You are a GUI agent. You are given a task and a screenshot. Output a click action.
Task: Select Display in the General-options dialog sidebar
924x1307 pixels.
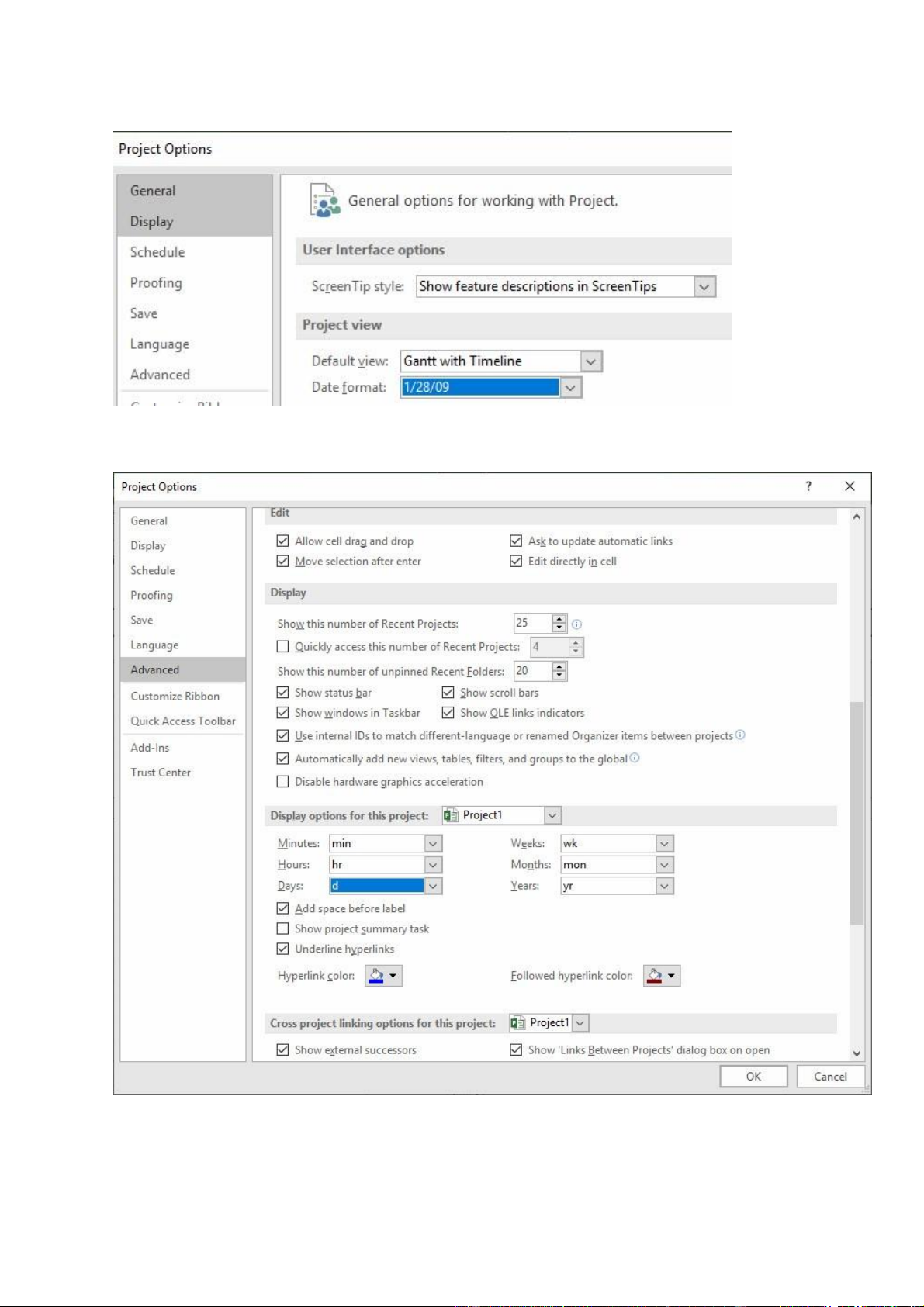pos(195,221)
